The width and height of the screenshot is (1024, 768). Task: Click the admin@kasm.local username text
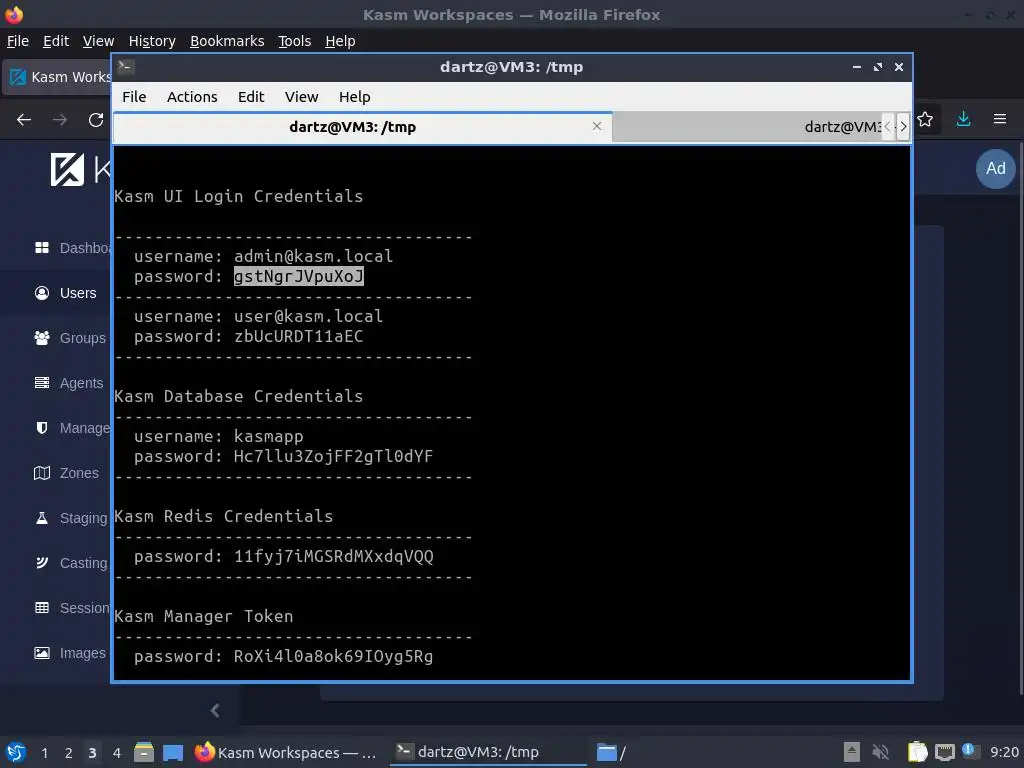(313, 256)
